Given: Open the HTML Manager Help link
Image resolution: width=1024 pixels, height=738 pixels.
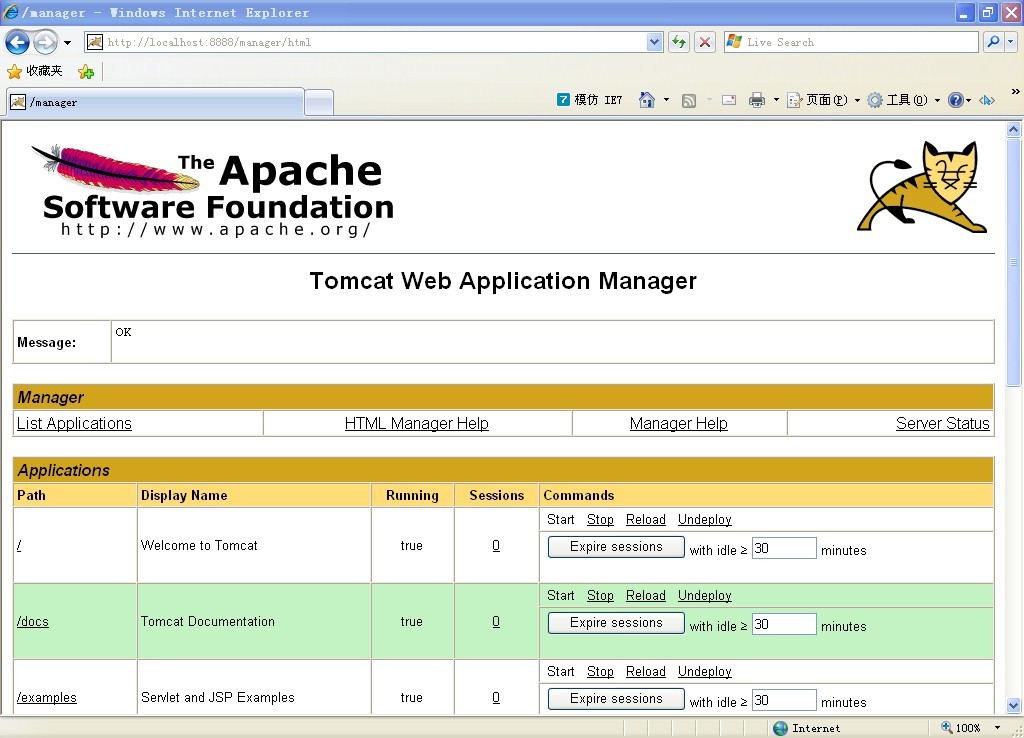Looking at the screenshot, I should (x=417, y=423).
